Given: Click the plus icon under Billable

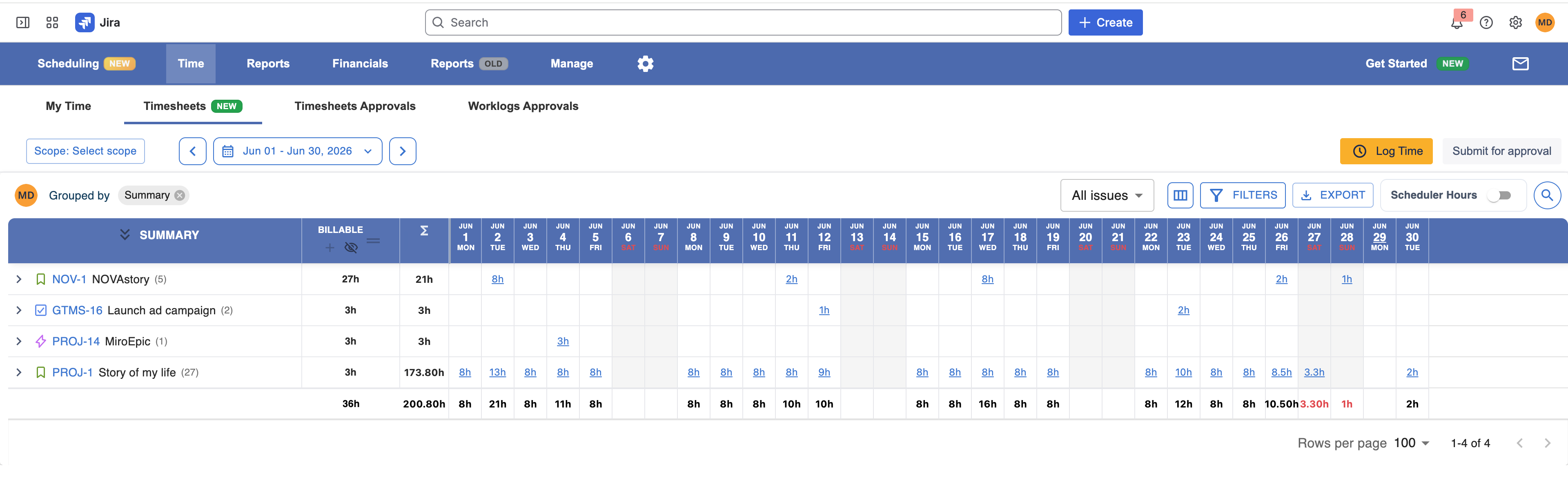Looking at the screenshot, I should 329,247.
